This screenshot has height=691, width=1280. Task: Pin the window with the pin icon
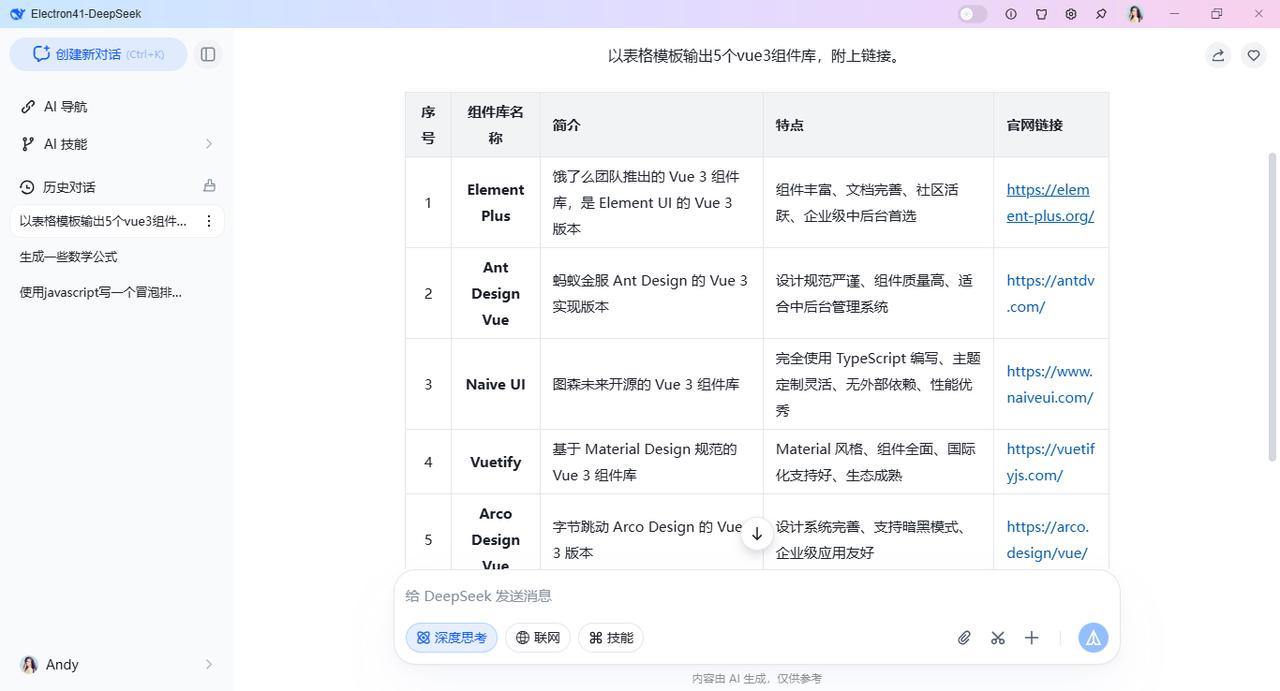(1101, 14)
